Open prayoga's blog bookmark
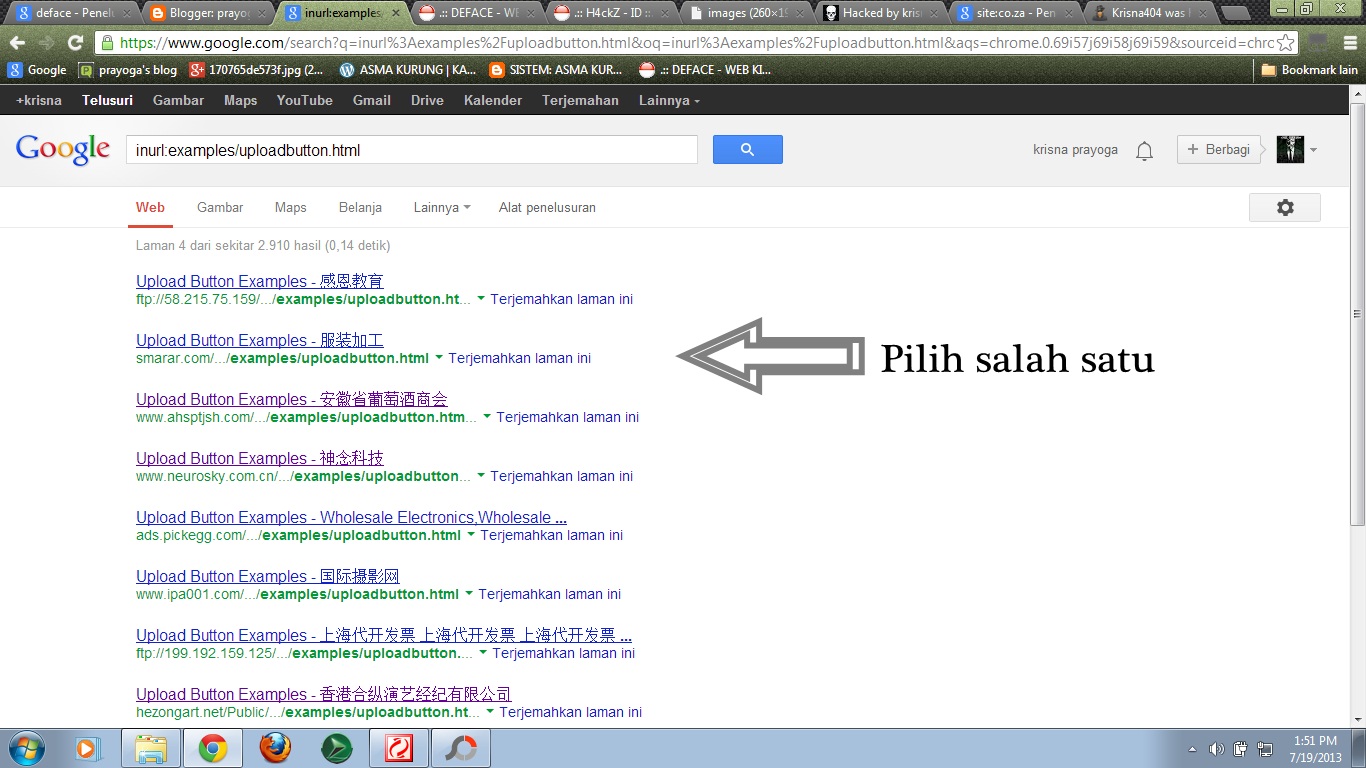1366x768 pixels. point(128,70)
